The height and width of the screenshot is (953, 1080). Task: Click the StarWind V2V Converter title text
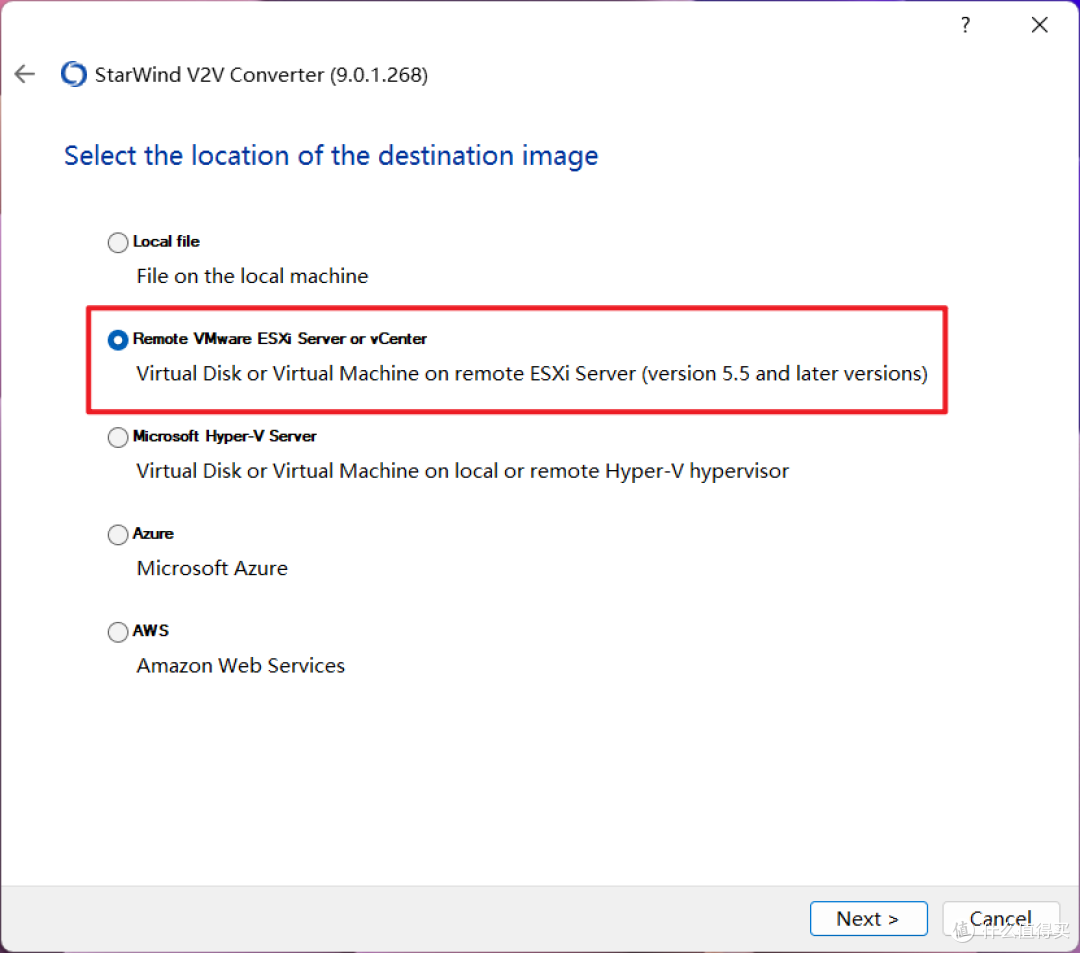[x=261, y=75]
